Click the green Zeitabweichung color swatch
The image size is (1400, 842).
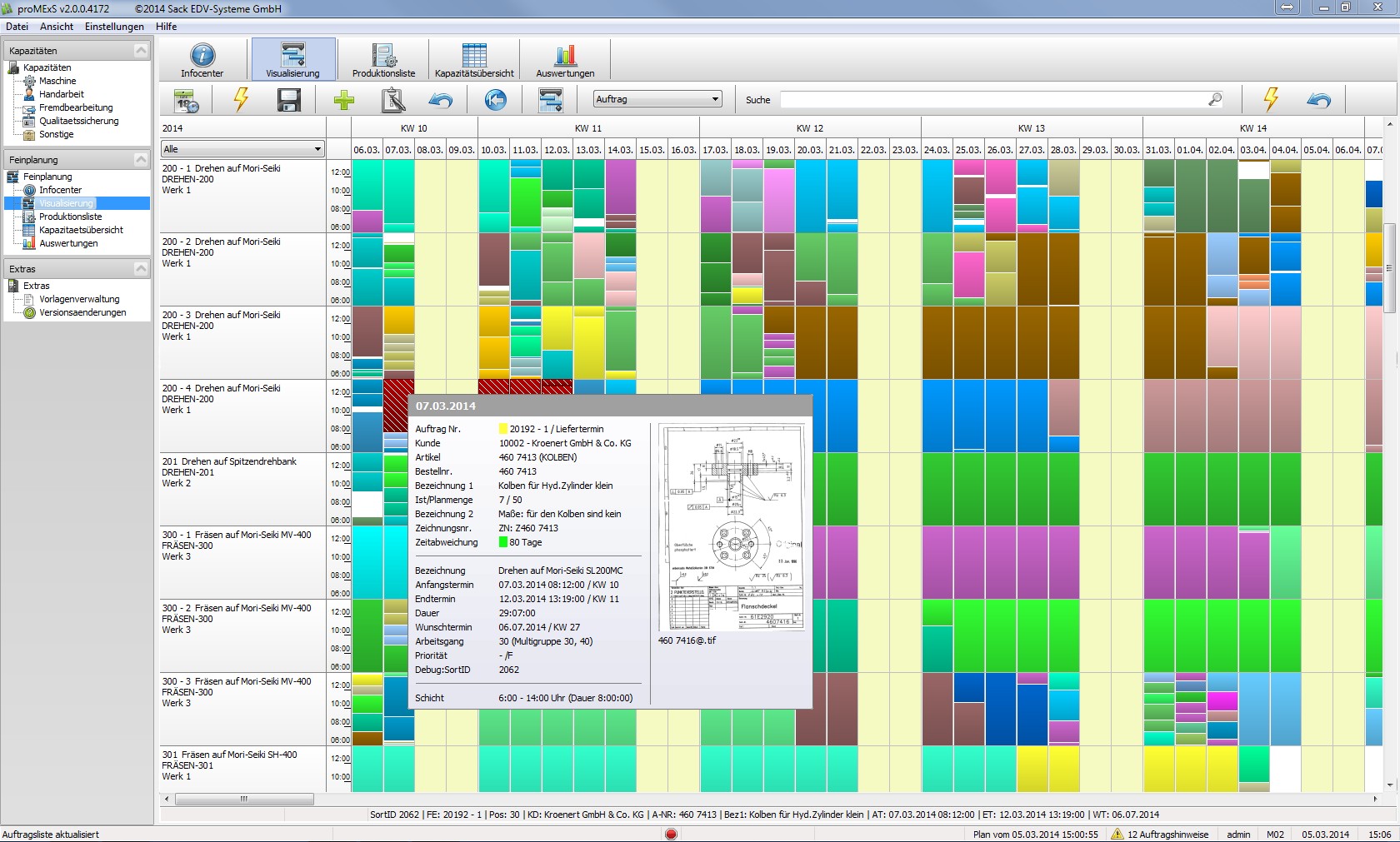[502, 542]
